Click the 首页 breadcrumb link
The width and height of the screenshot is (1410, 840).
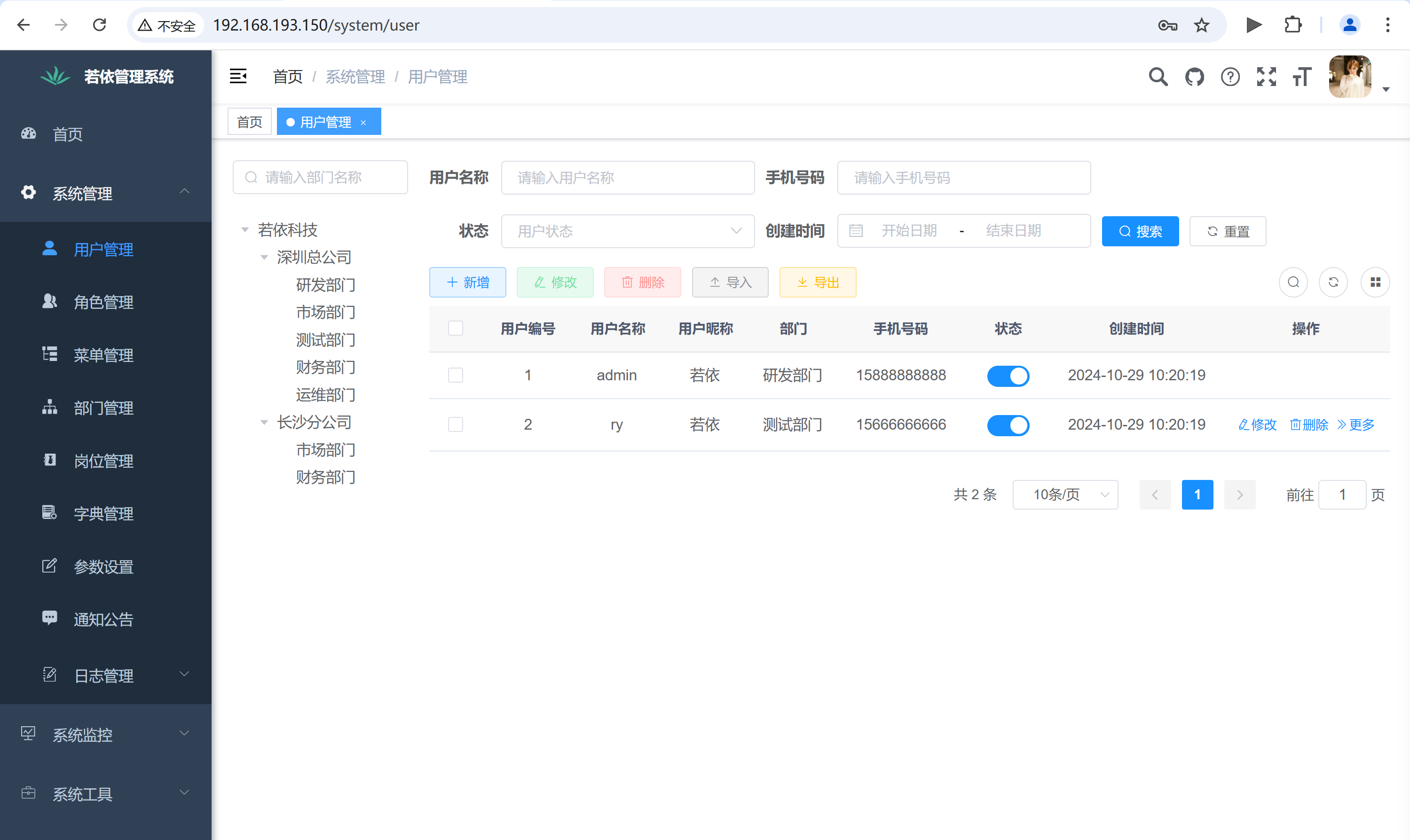coord(288,77)
